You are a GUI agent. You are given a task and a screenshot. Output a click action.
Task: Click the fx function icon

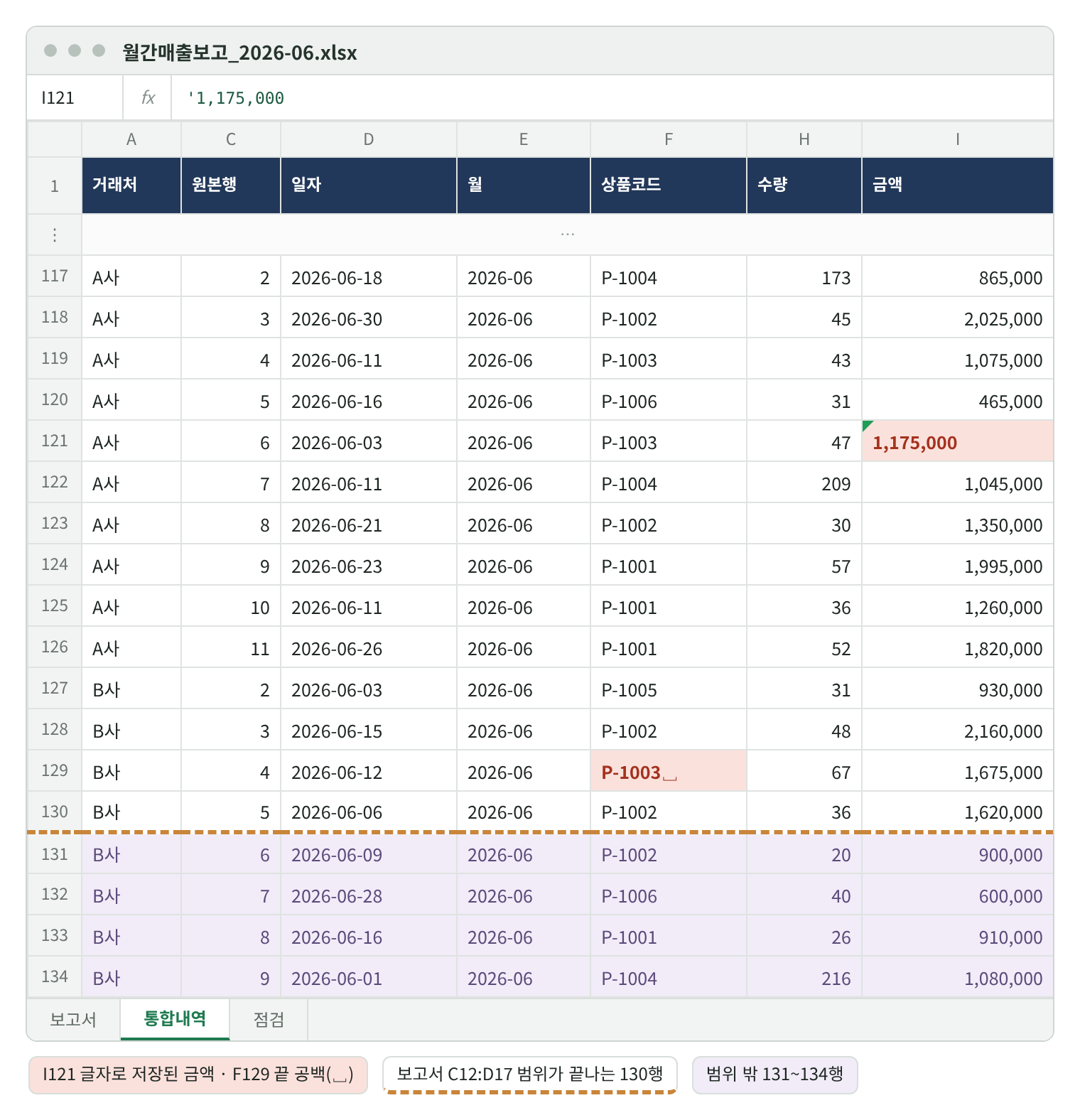pyautogui.click(x=148, y=98)
